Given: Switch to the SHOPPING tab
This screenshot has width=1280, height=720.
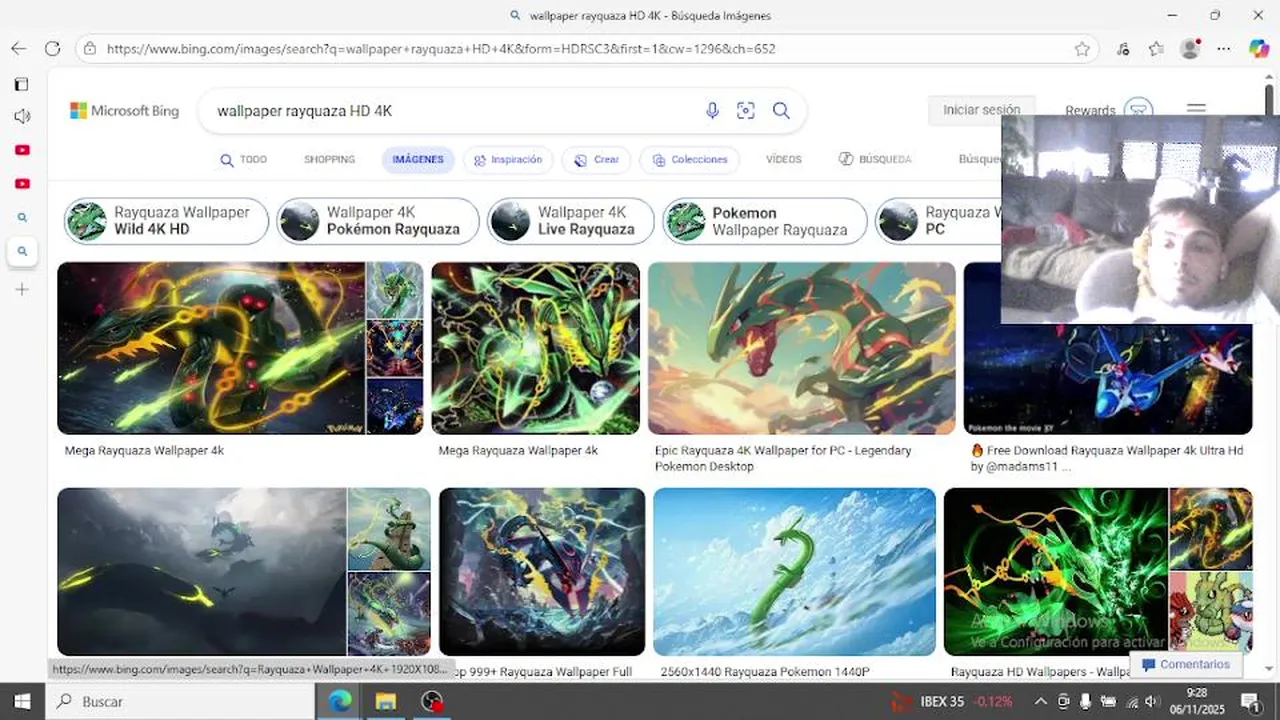Looking at the screenshot, I should [x=329, y=160].
